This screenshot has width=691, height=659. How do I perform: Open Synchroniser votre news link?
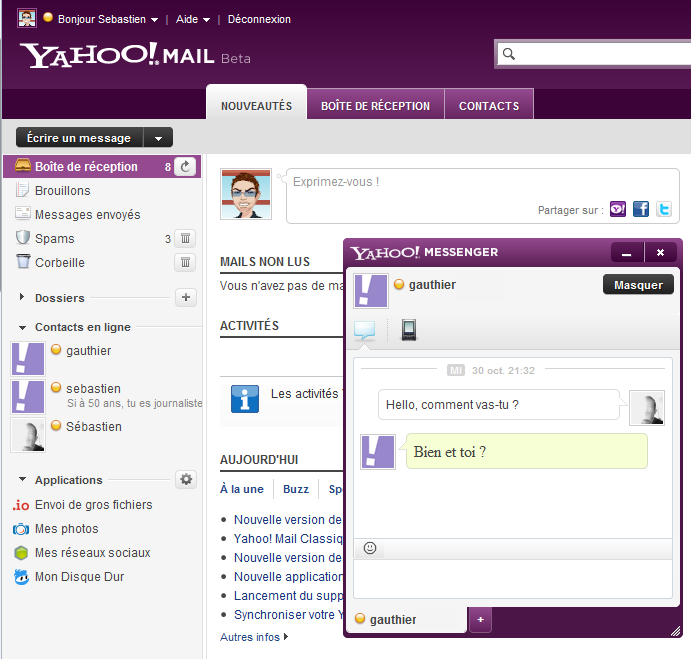[288, 614]
